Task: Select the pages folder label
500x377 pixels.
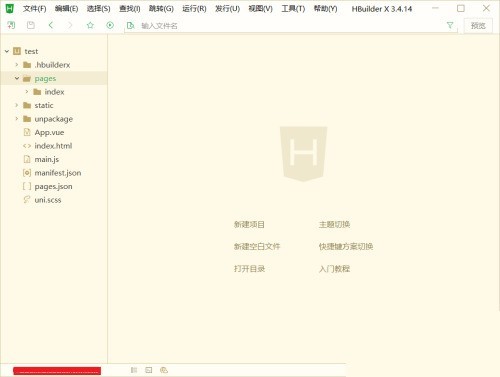Action: tap(45, 79)
